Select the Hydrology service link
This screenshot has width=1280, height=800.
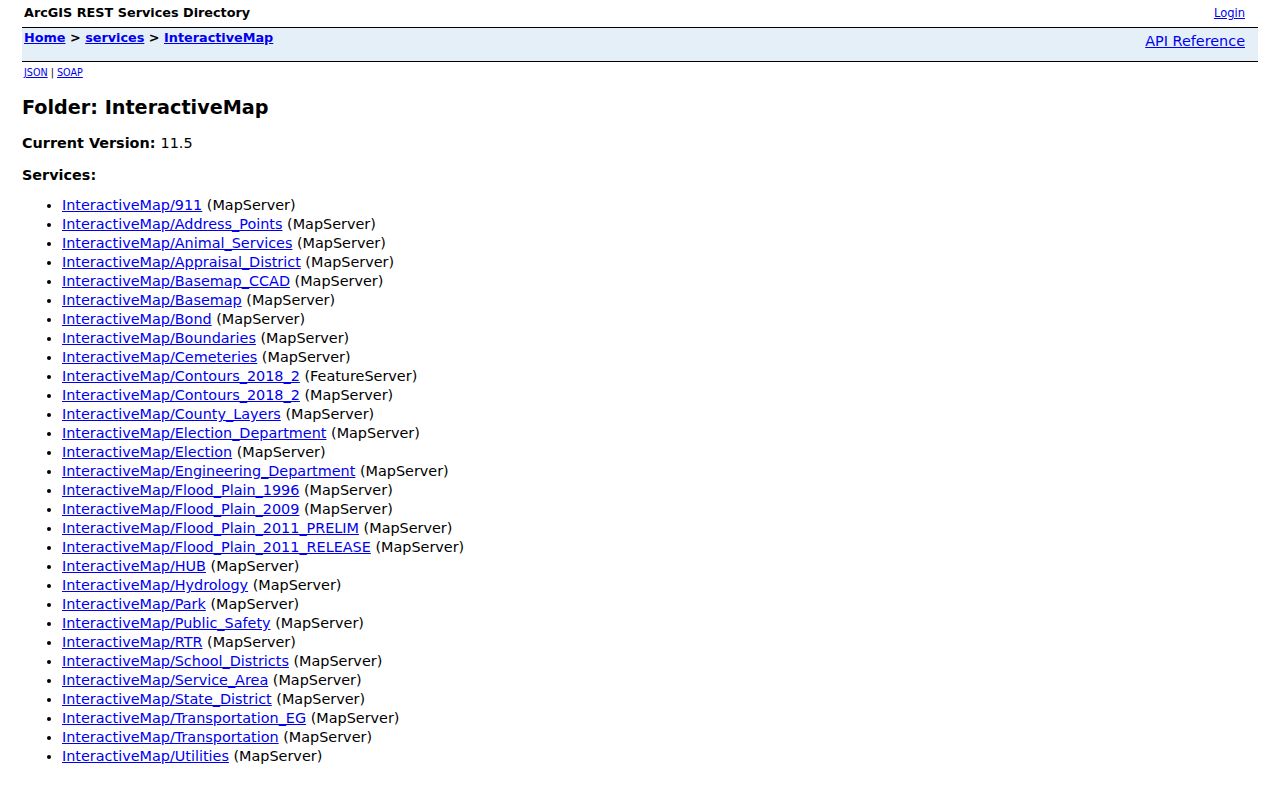click(x=155, y=585)
